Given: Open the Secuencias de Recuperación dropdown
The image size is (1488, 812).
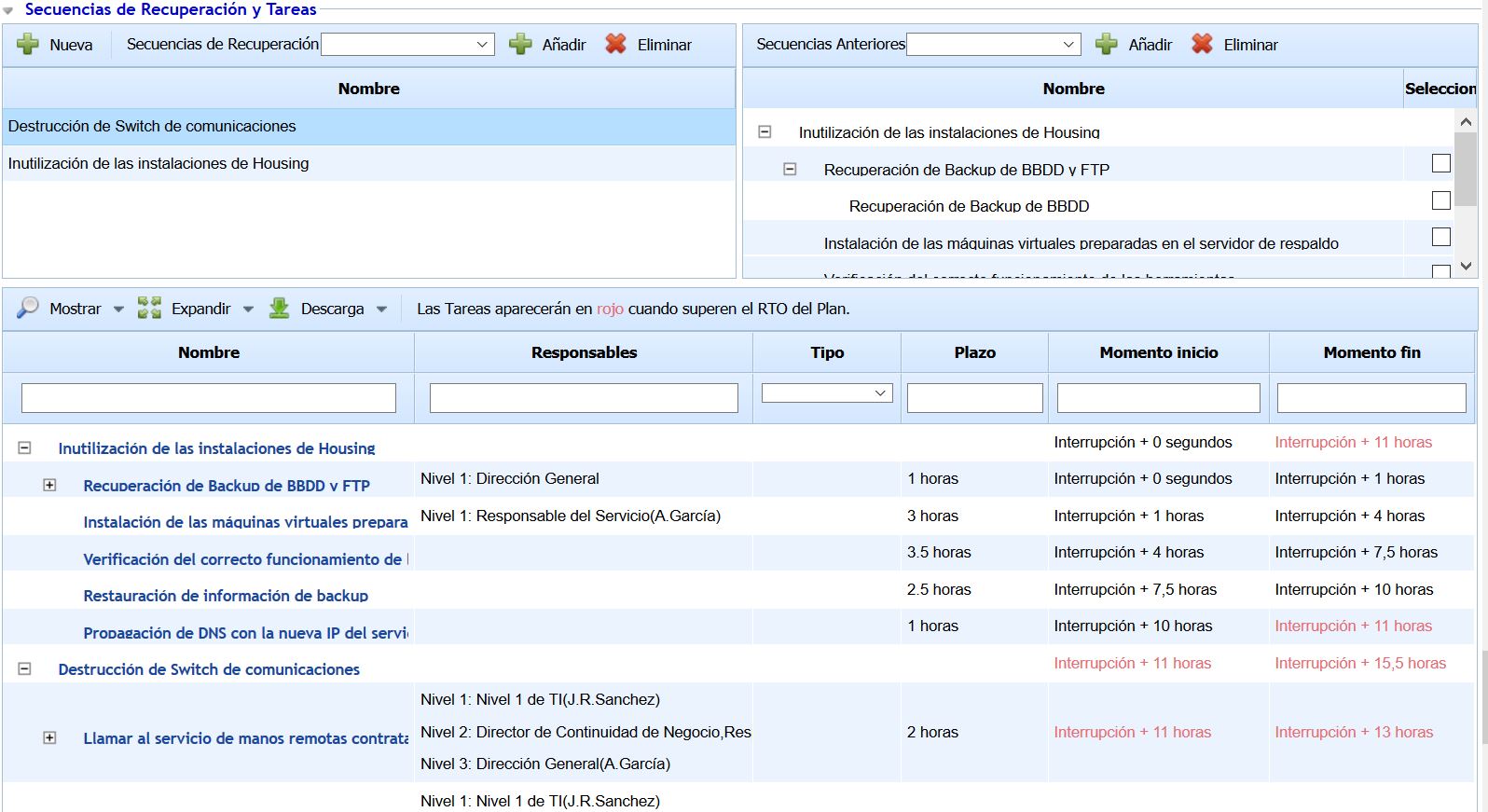Looking at the screenshot, I should click(x=407, y=44).
